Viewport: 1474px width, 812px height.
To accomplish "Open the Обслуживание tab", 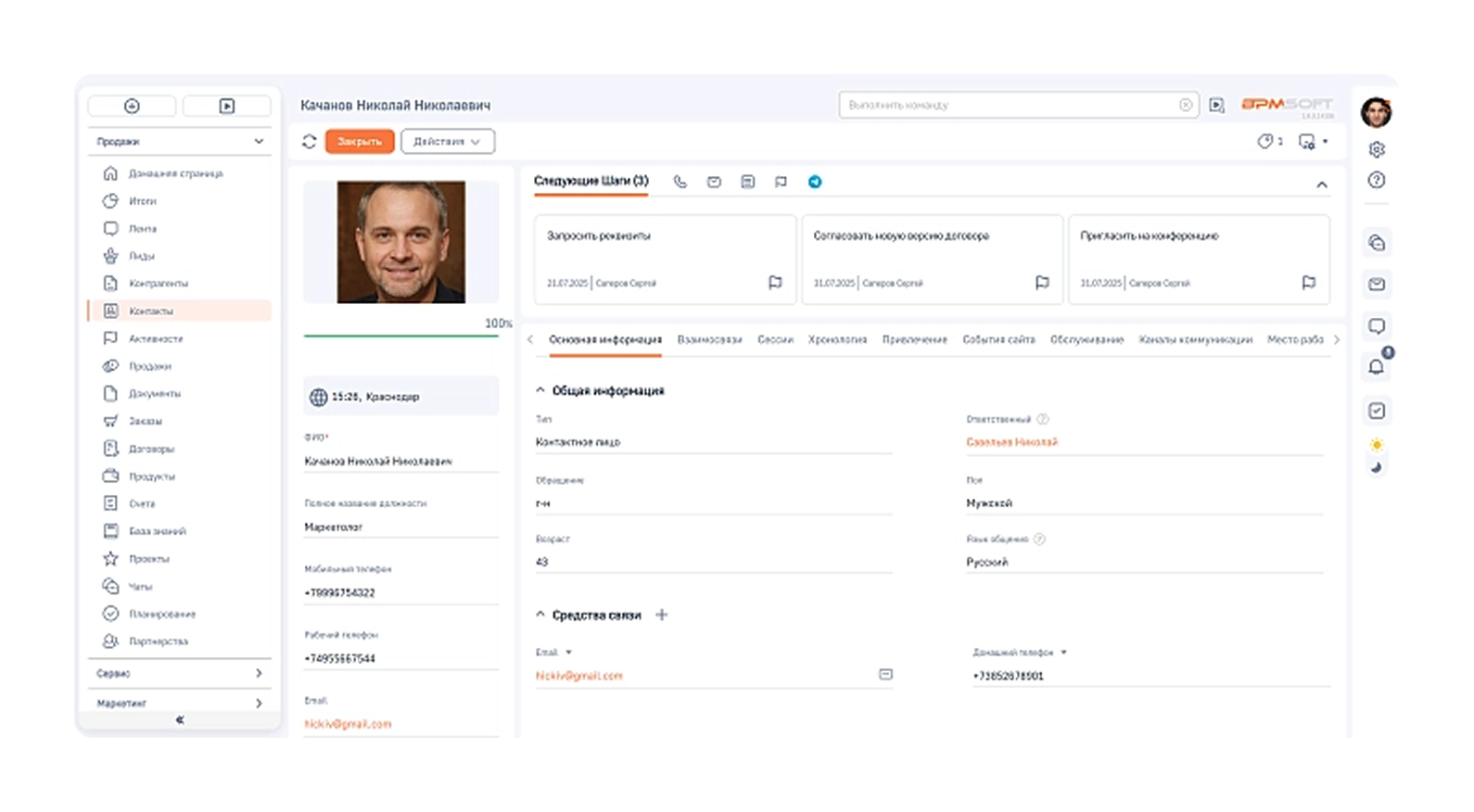I will (x=1086, y=340).
